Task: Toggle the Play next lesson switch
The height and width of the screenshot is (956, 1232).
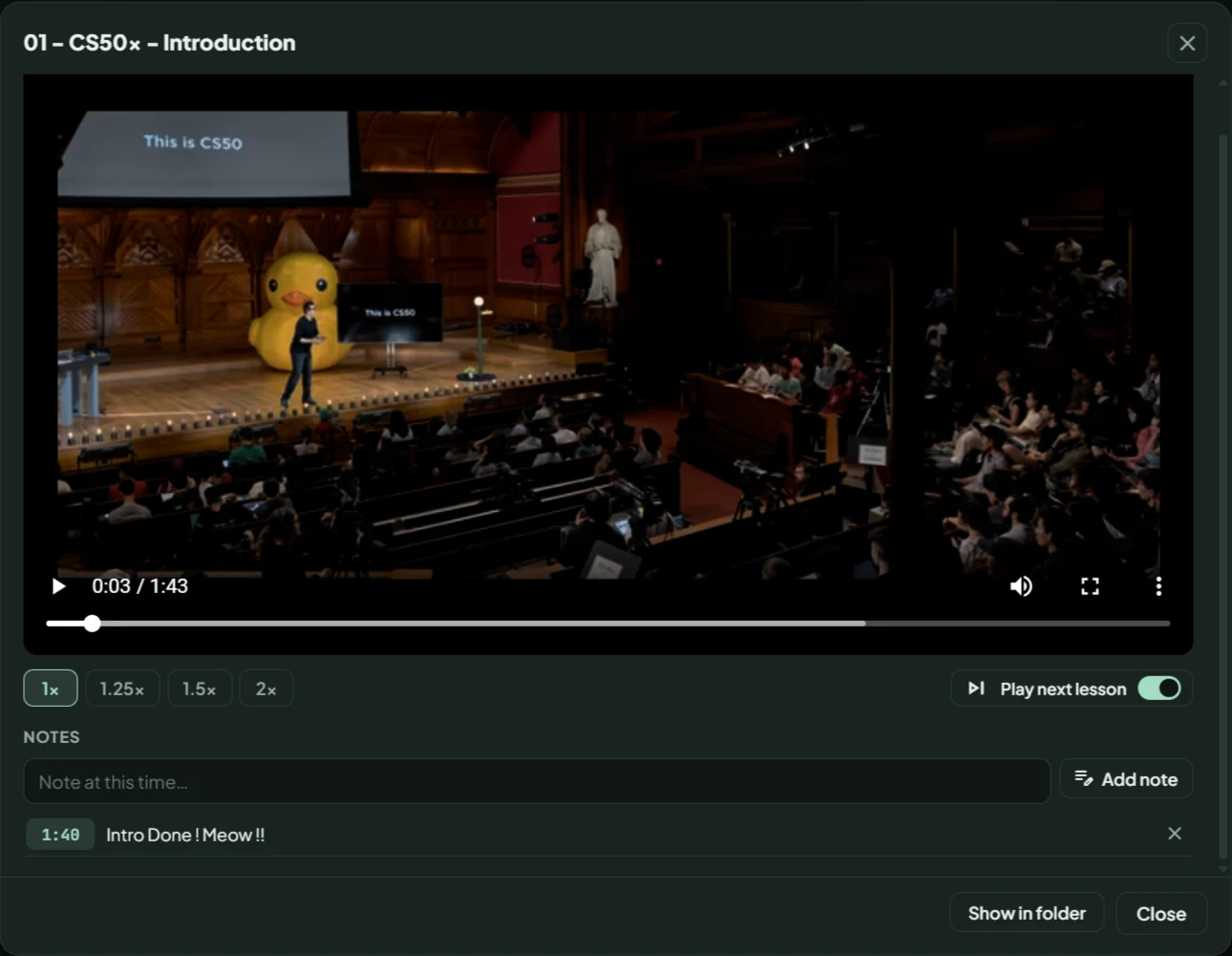Action: 1159,689
